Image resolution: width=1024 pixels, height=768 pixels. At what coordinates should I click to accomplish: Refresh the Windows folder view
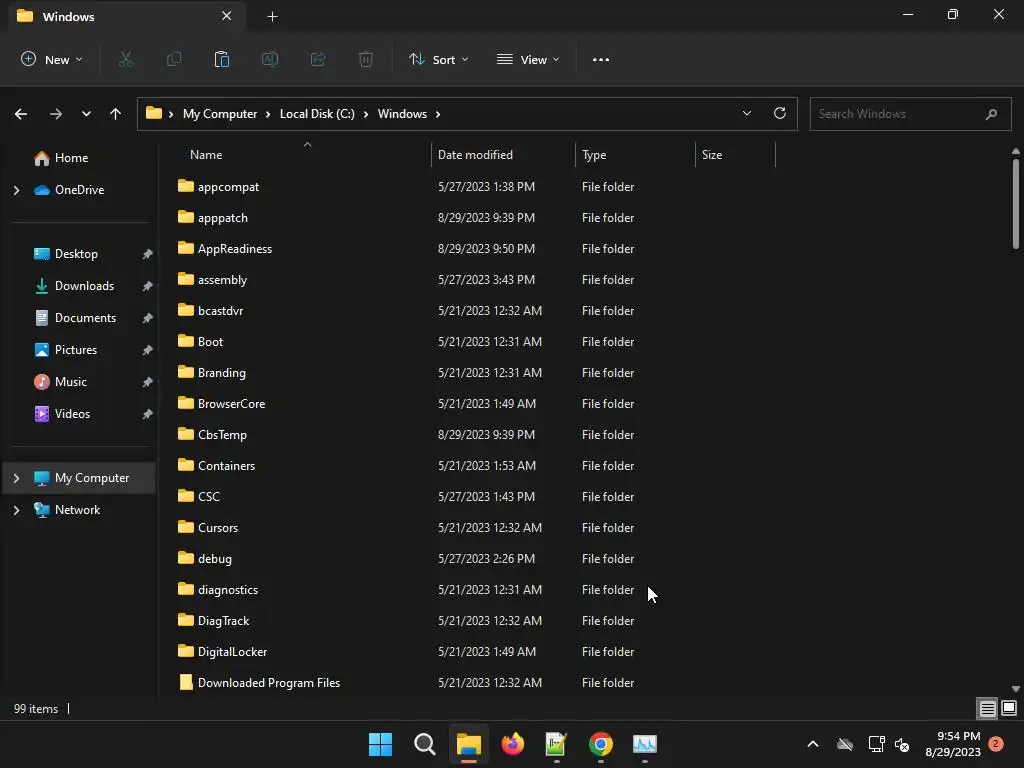(780, 113)
